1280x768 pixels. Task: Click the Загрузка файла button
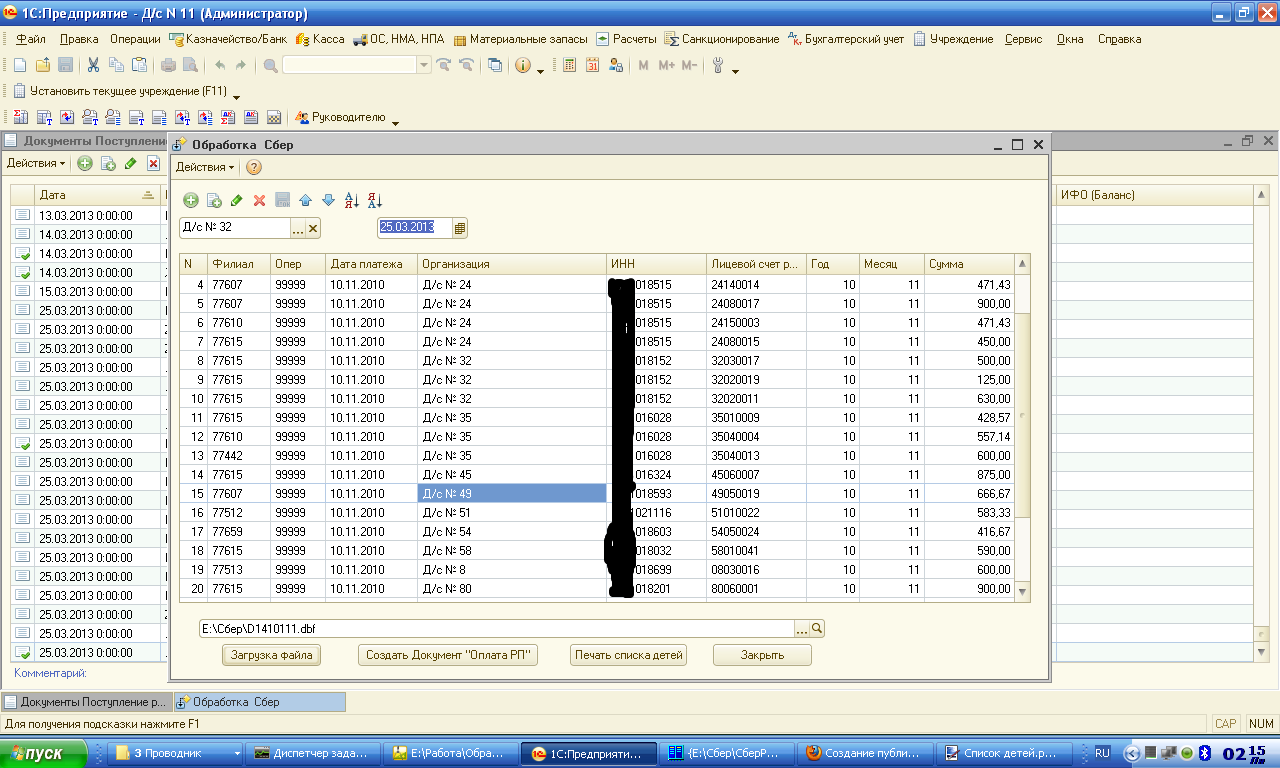pyautogui.click(x=271, y=656)
